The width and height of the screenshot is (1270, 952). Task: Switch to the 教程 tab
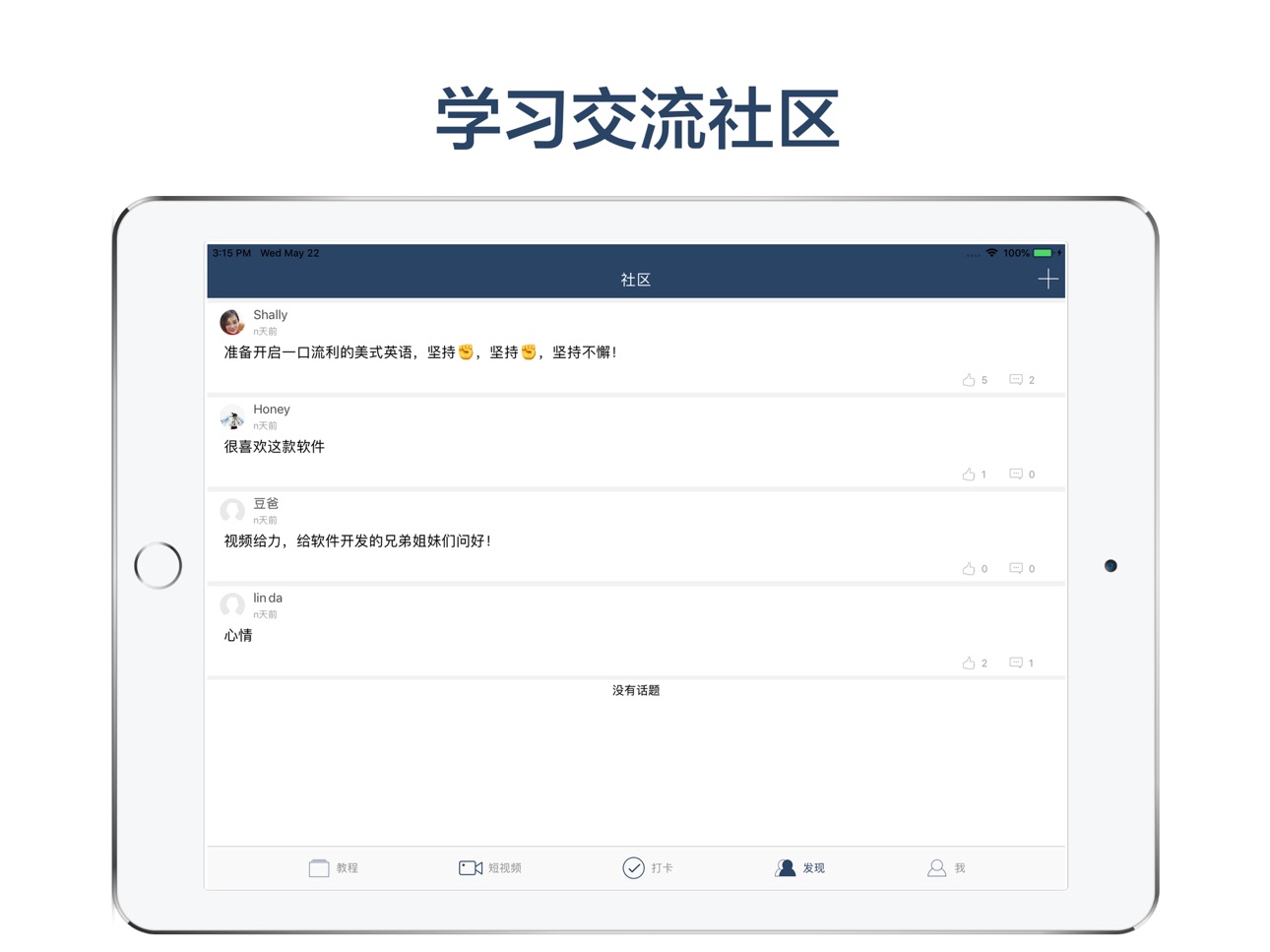(x=334, y=868)
